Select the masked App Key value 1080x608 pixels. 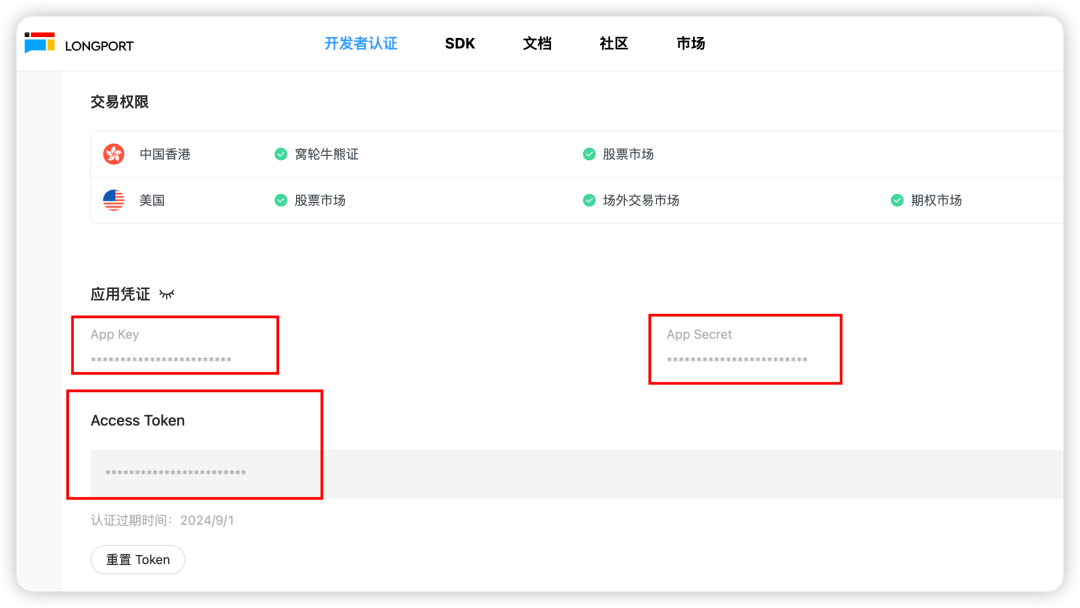tap(161, 360)
